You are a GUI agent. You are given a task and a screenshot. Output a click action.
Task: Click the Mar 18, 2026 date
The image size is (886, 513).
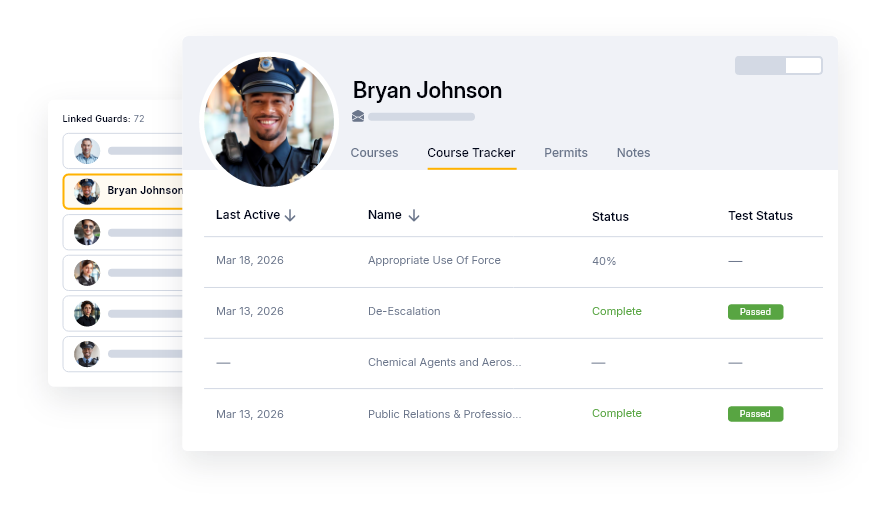[x=250, y=260]
